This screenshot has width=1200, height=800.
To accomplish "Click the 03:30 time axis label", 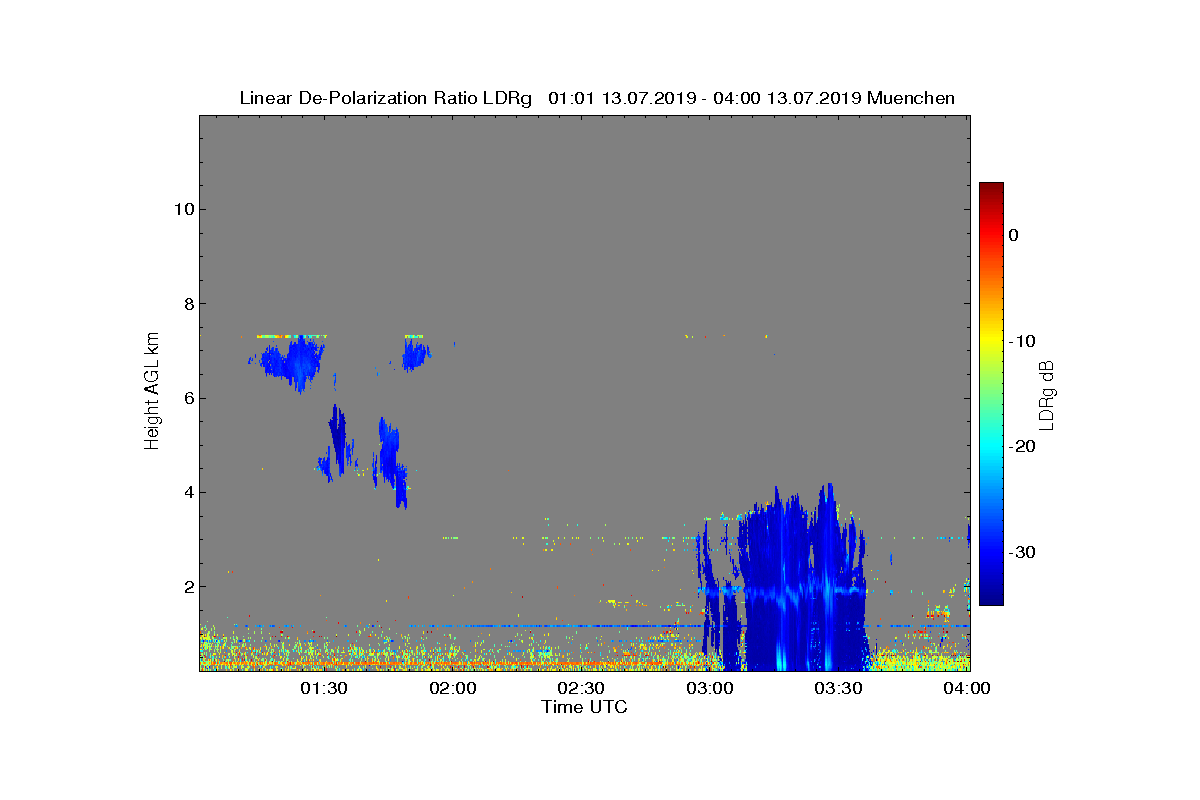I will (x=838, y=688).
